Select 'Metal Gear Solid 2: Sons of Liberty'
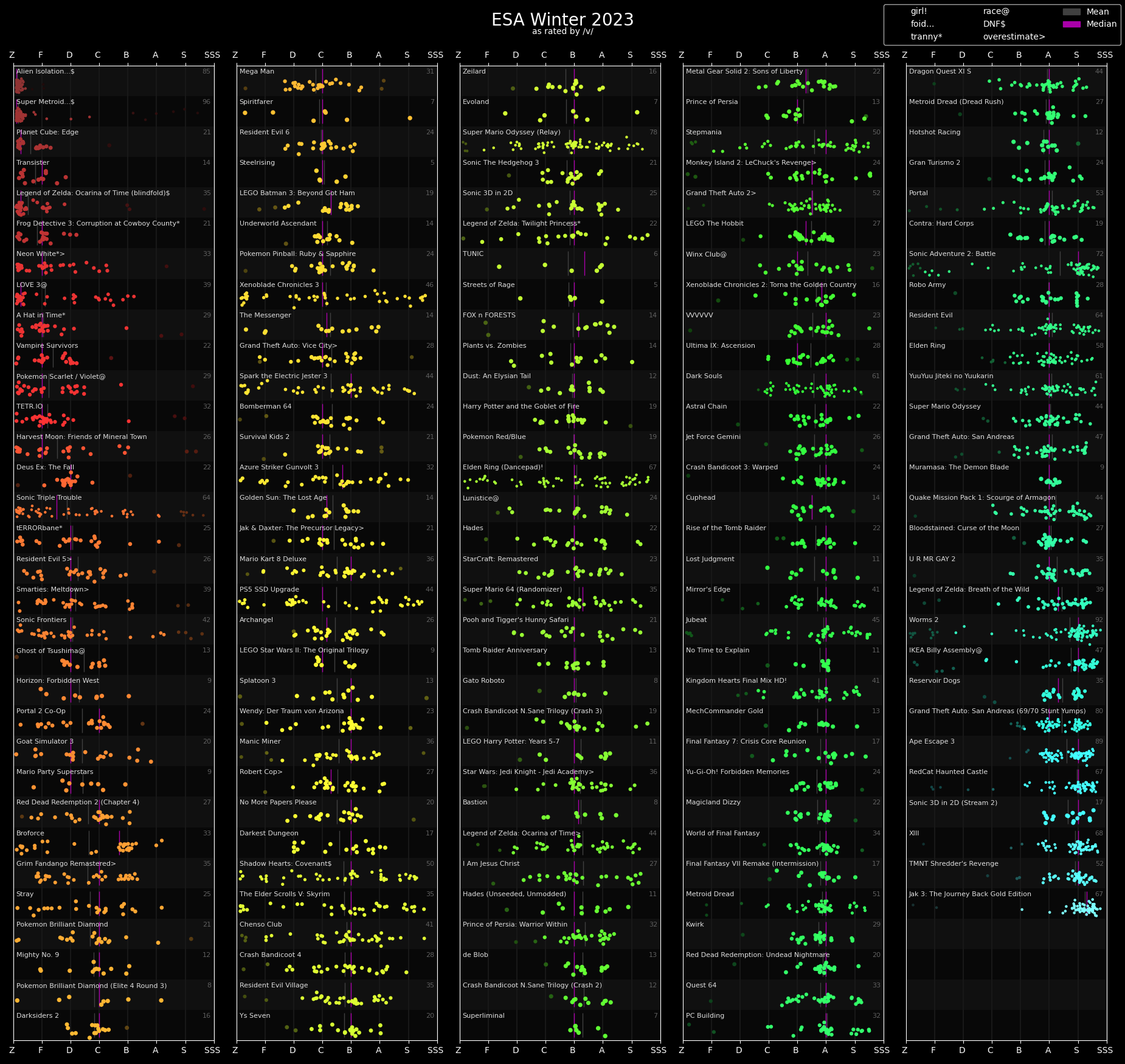The image size is (1125, 1064). tap(744, 72)
